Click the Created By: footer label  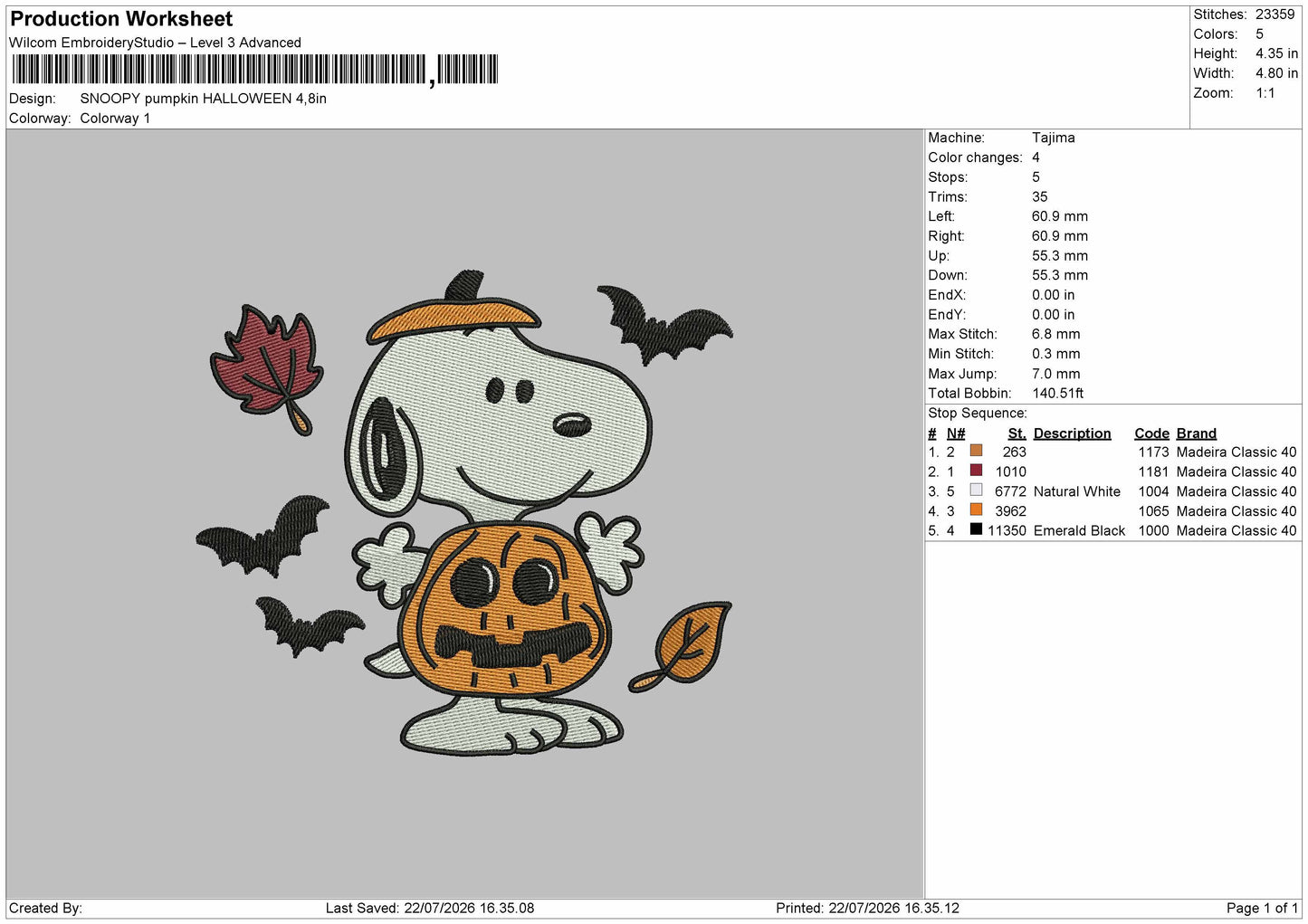click(45, 909)
